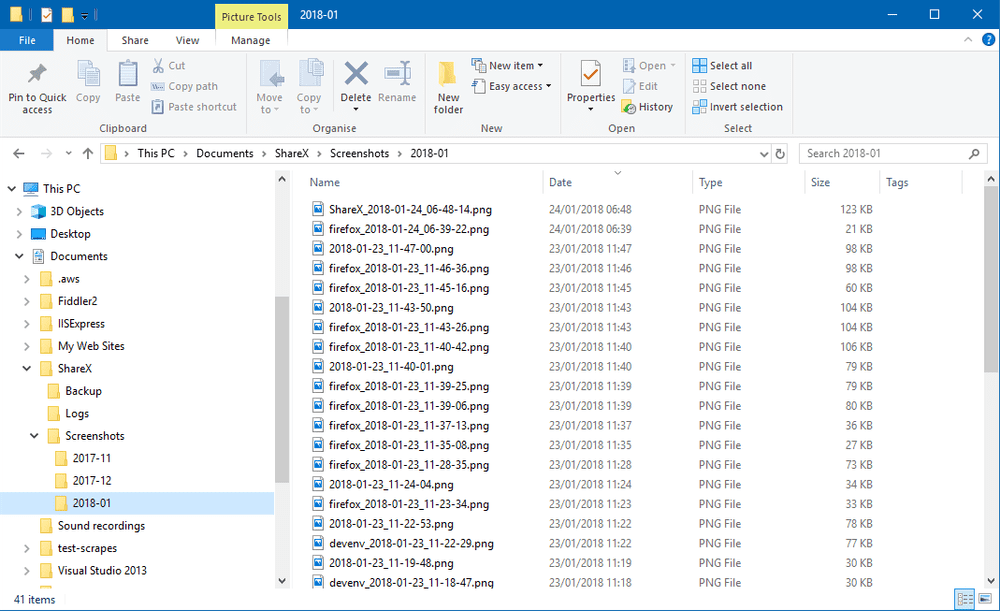
Task: Select file ShareX_2018-01-24_06-48-14.png
Action: (410, 209)
